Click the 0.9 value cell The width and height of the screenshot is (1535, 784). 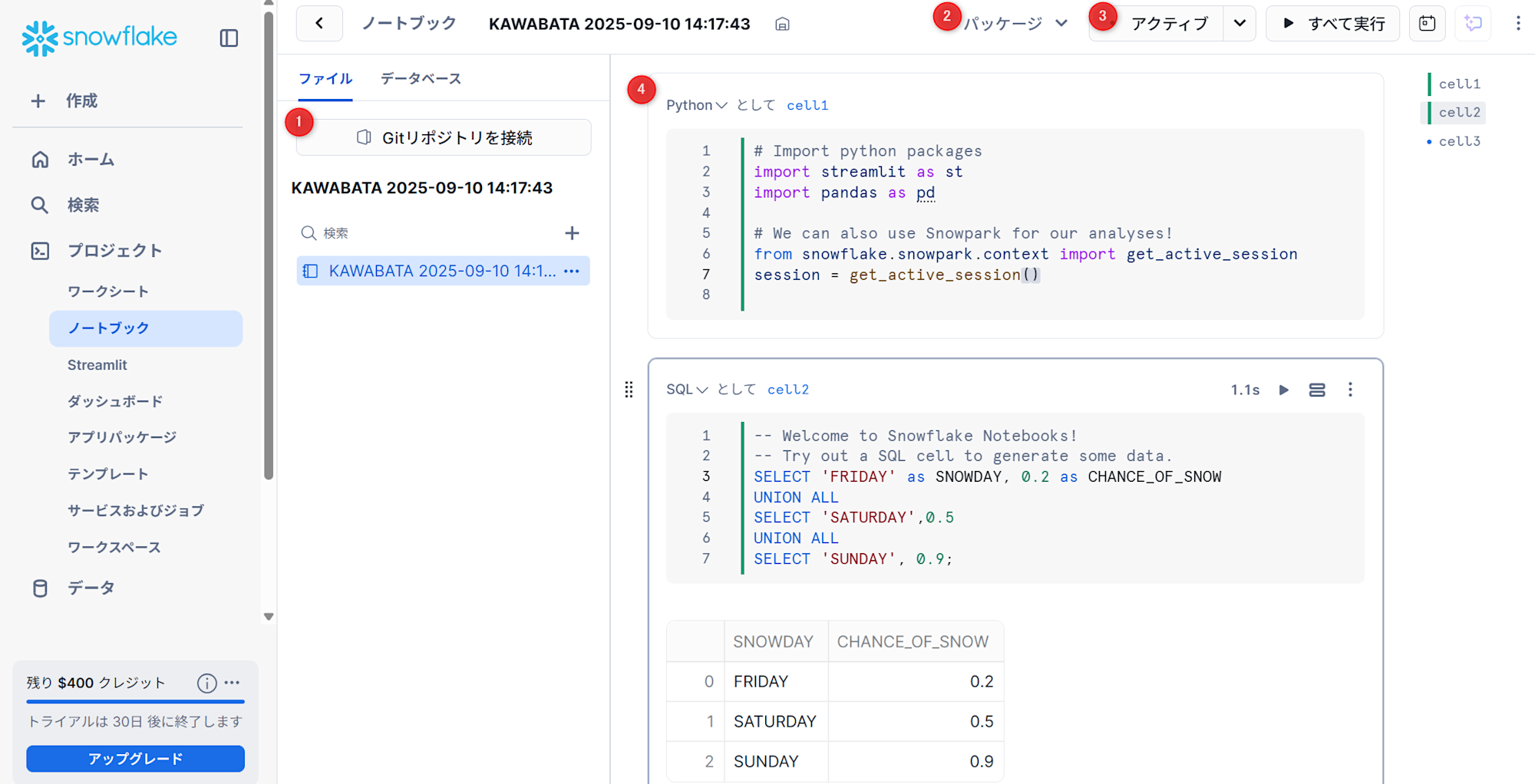(916, 761)
